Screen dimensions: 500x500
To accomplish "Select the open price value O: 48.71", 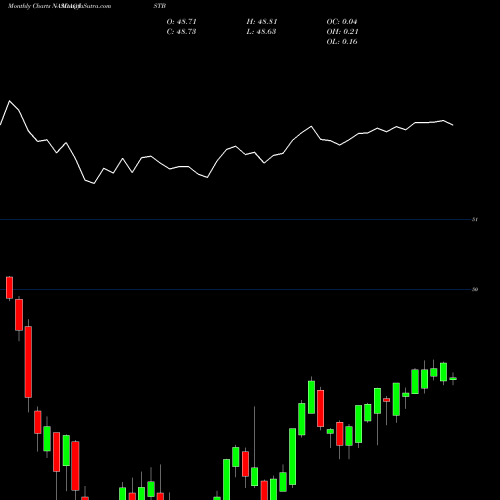I will pos(182,22).
